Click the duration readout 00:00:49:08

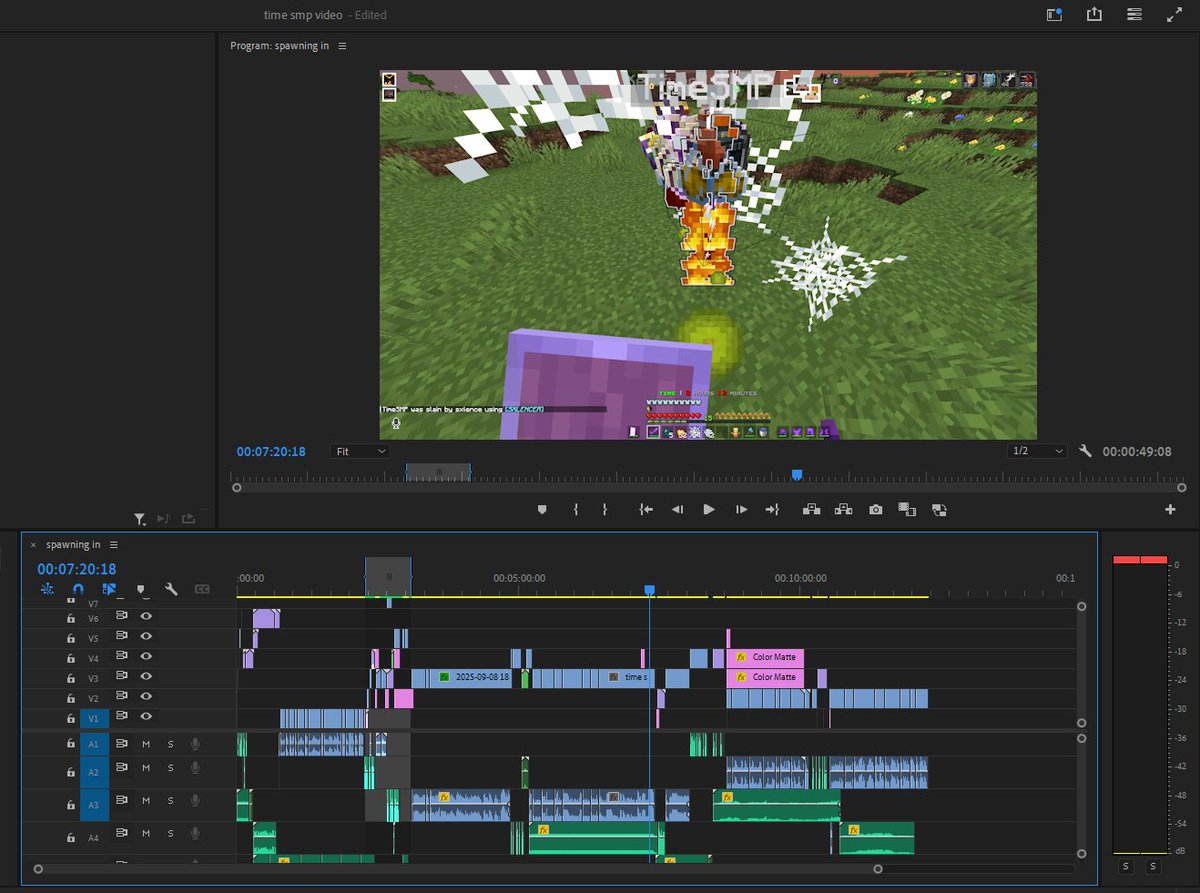click(x=1137, y=452)
